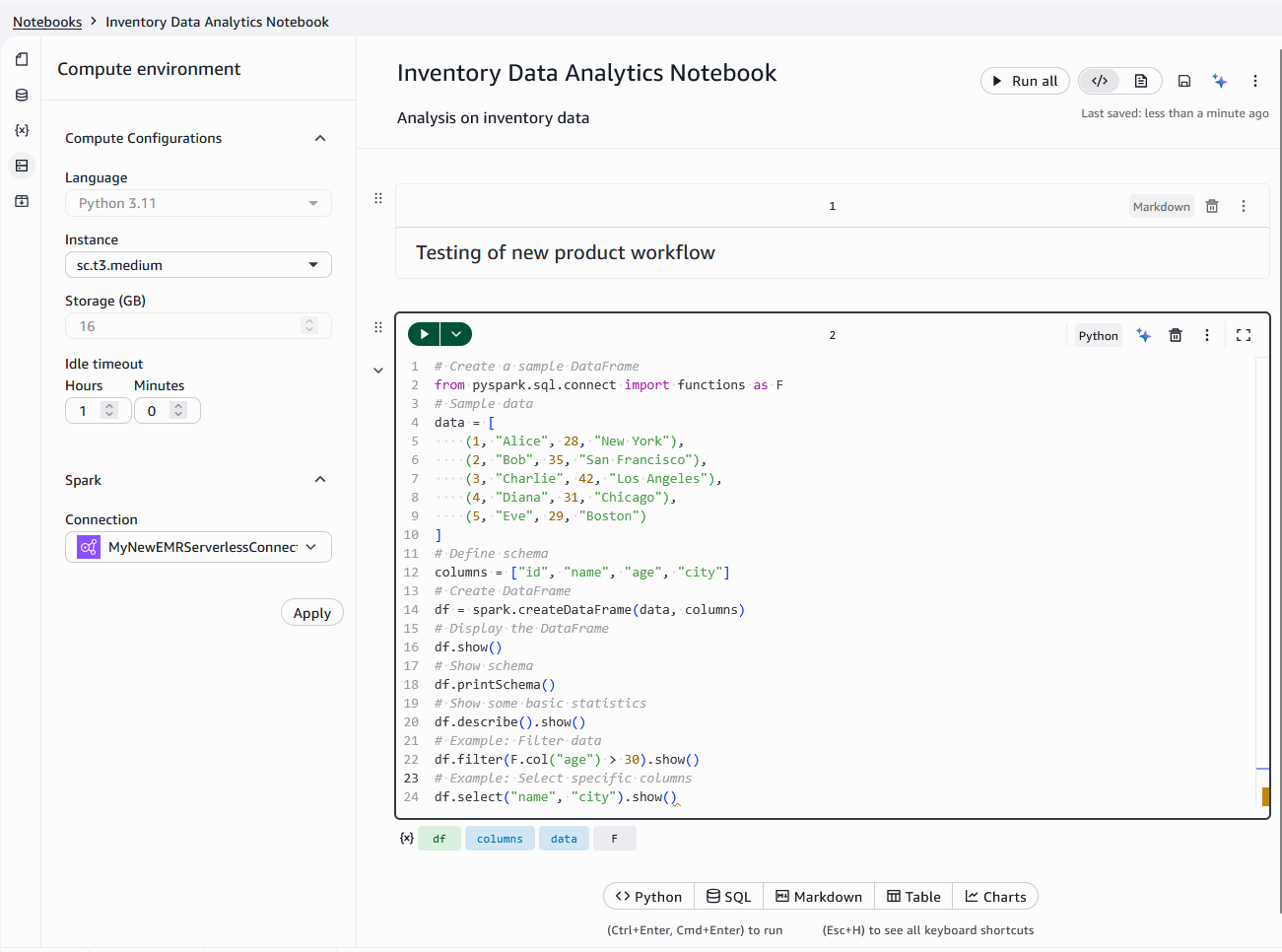Click the code editor vertical scrollbar

pyautogui.click(x=1262, y=581)
